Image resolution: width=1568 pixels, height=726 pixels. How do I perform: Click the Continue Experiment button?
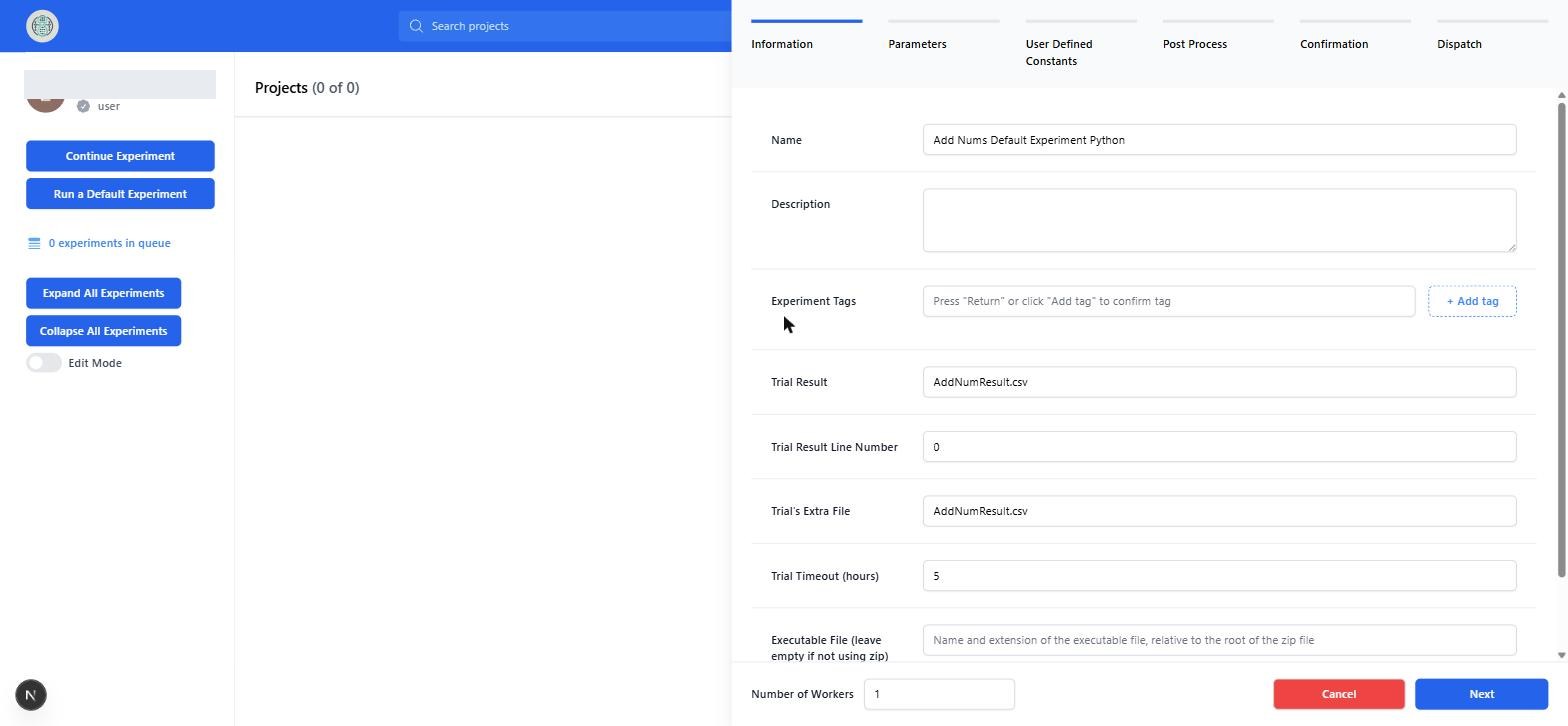(x=120, y=156)
